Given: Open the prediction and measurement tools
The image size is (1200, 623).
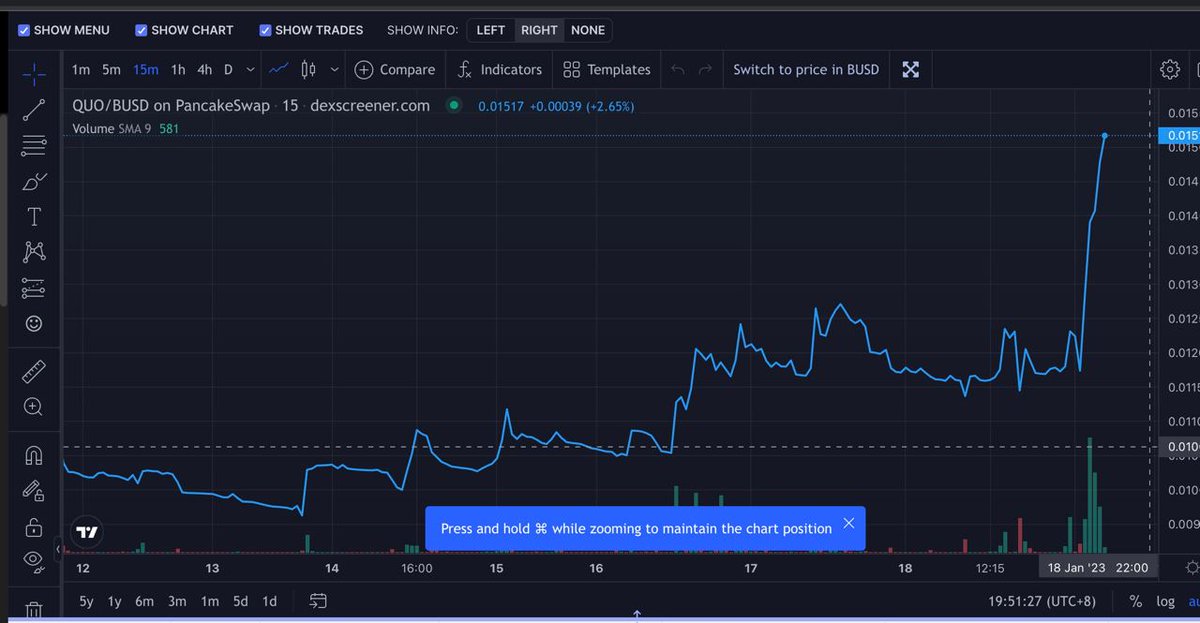Looking at the screenshot, I should coord(34,288).
